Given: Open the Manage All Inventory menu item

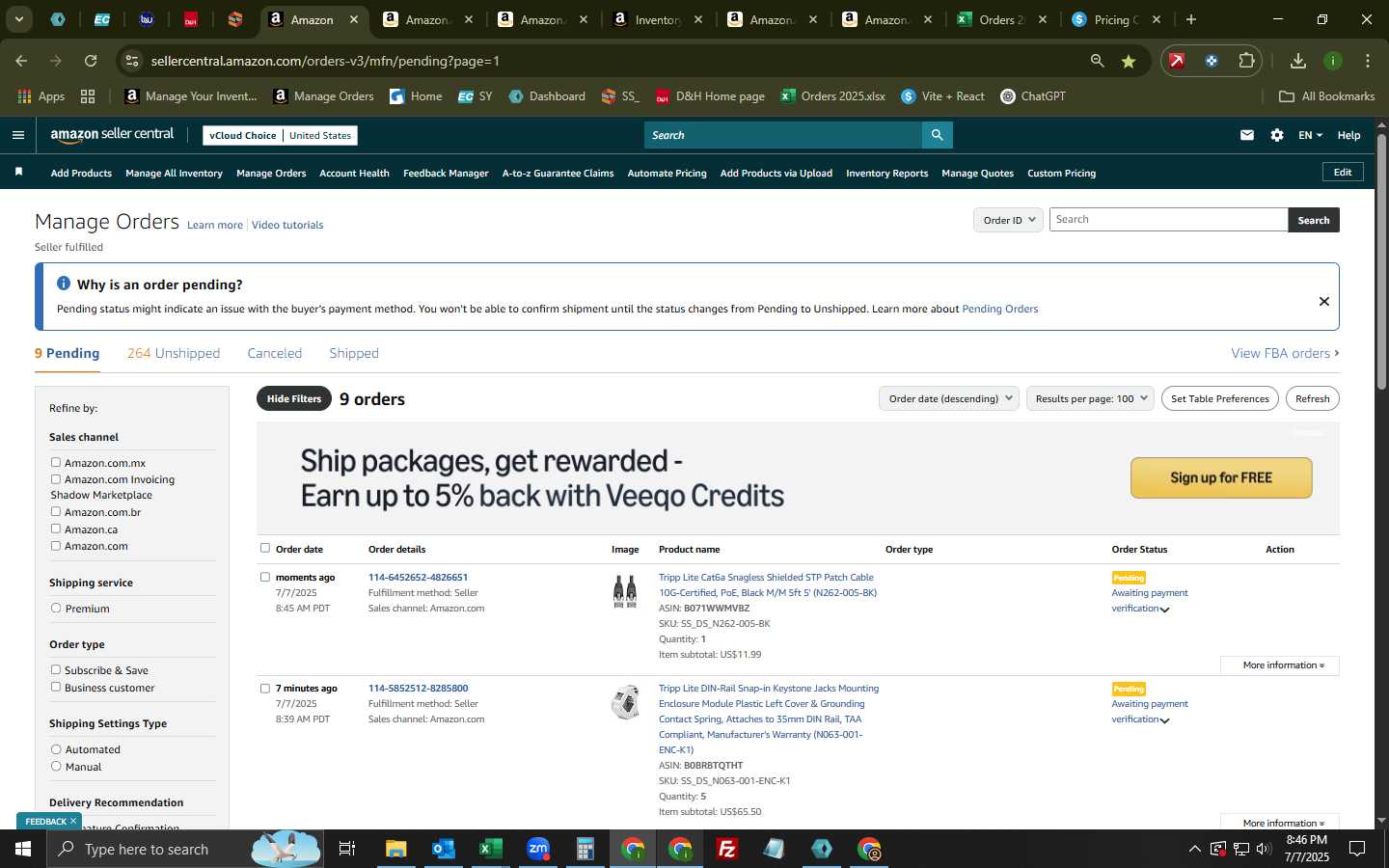Looking at the screenshot, I should pos(174,174).
